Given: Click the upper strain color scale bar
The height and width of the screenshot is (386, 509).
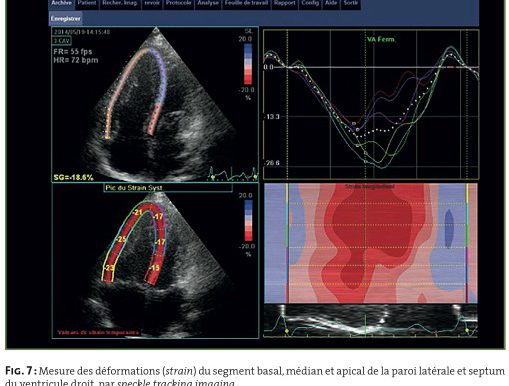Looking at the screenshot, I should point(248,64).
